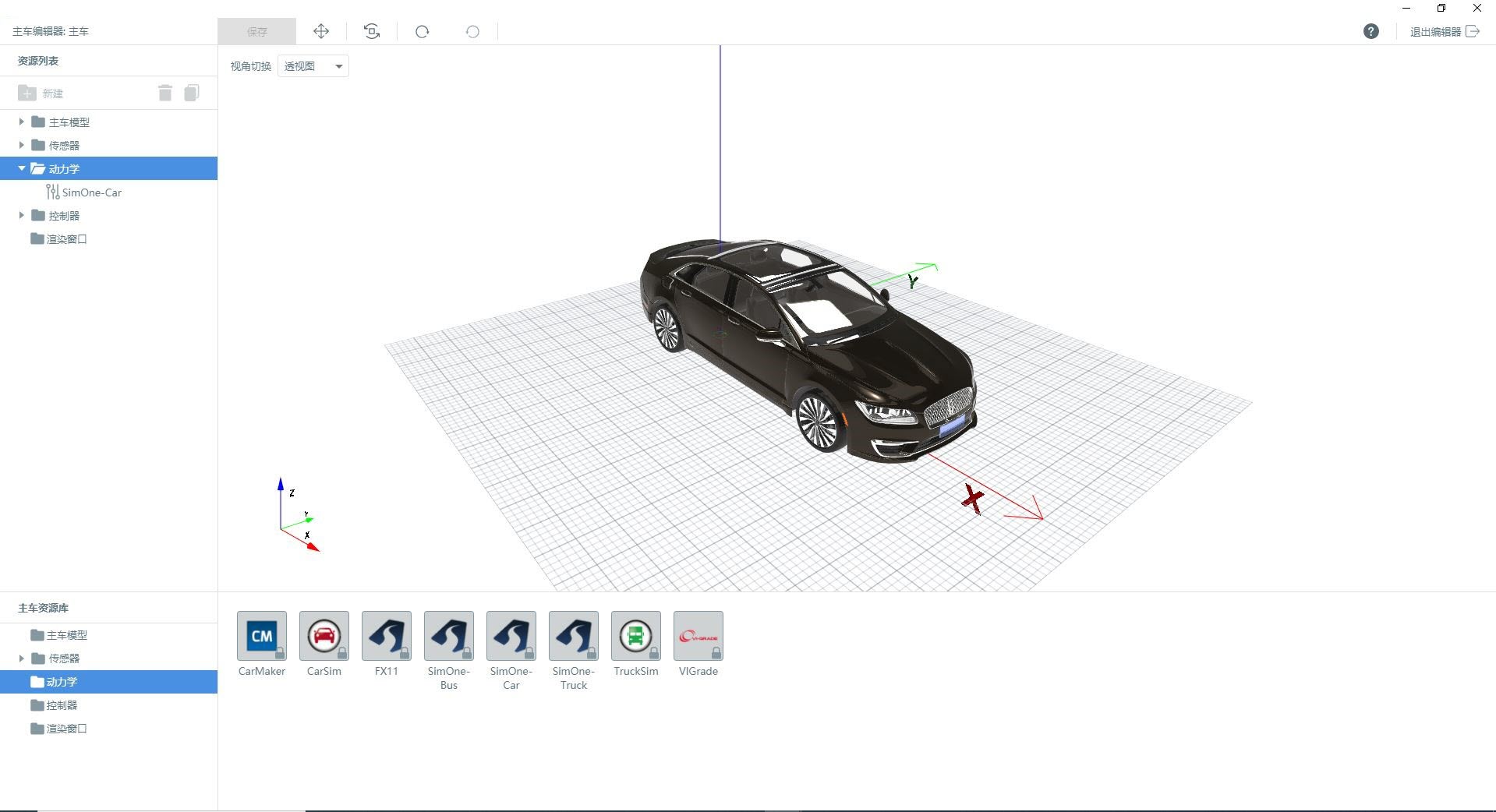Expand the 主车模型 folder in resource list
Screen dimensions: 1496x812
(x=21, y=122)
